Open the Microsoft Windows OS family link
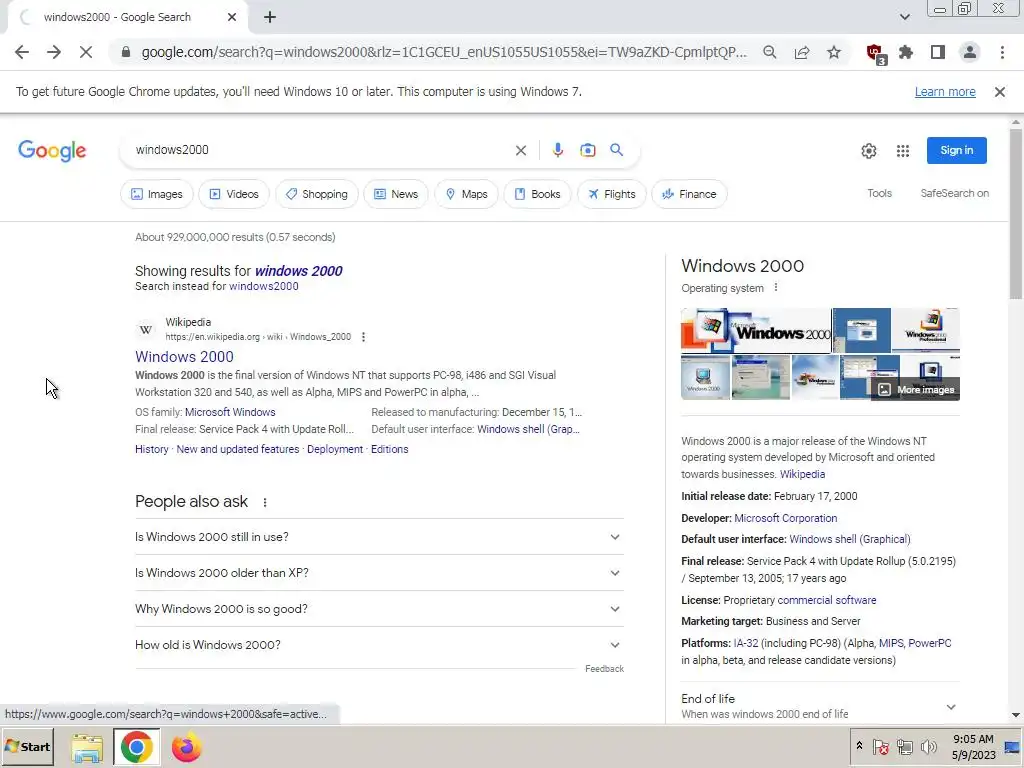The image size is (1024, 768). click(230, 412)
